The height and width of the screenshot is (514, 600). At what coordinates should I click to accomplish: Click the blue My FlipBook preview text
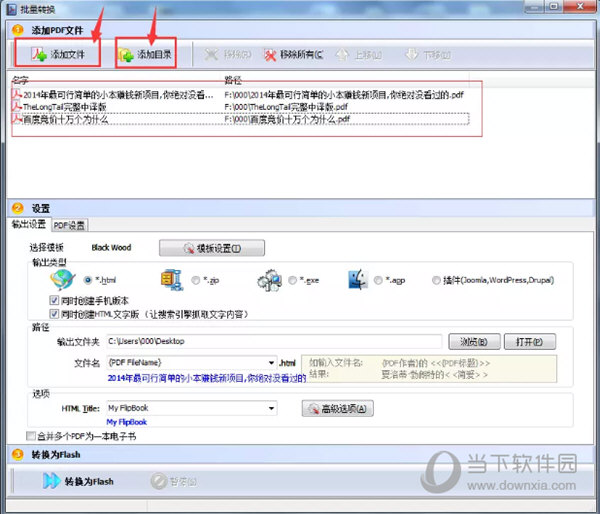point(127,422)
